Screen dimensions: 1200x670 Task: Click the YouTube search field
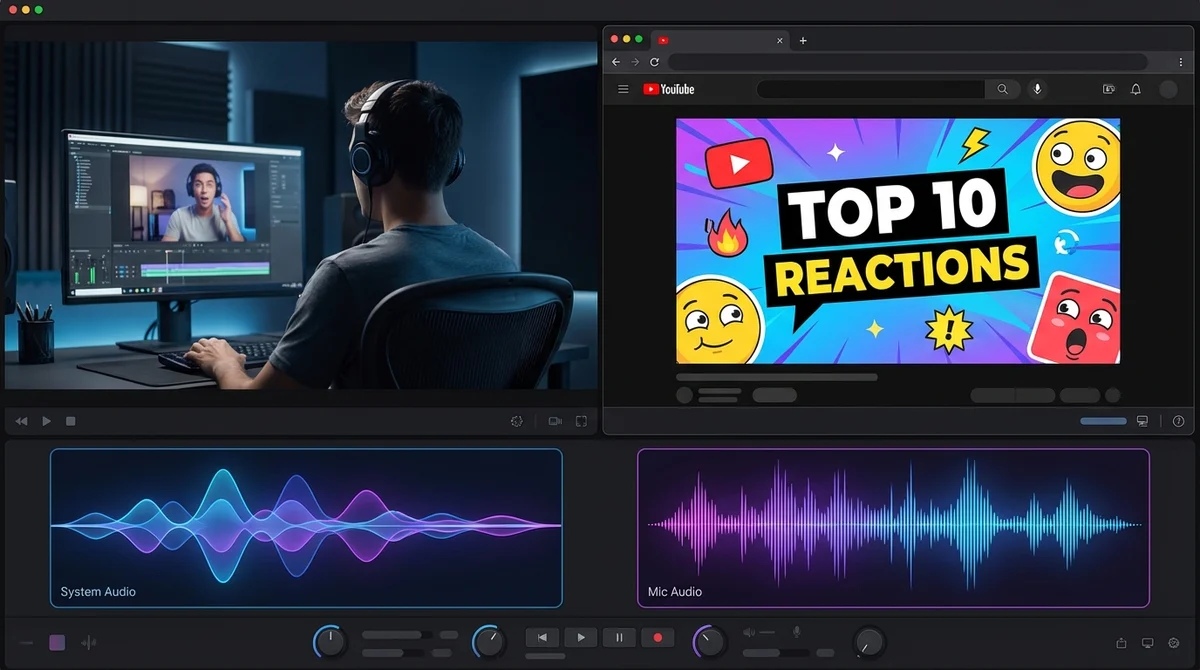pyautogui.click(x=871, y=89)
